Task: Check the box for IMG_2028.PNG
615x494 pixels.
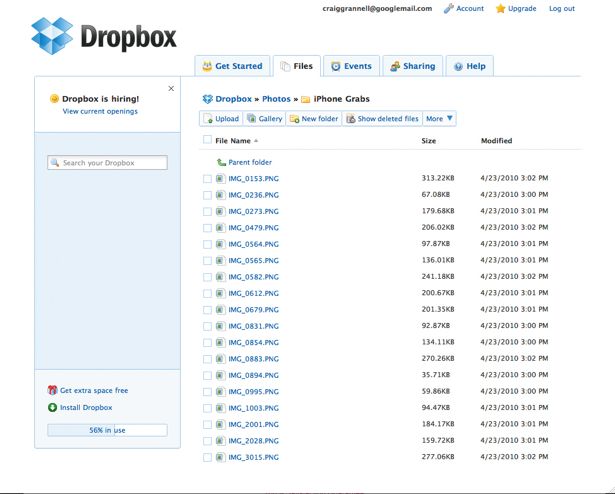Action: [207, 441]
